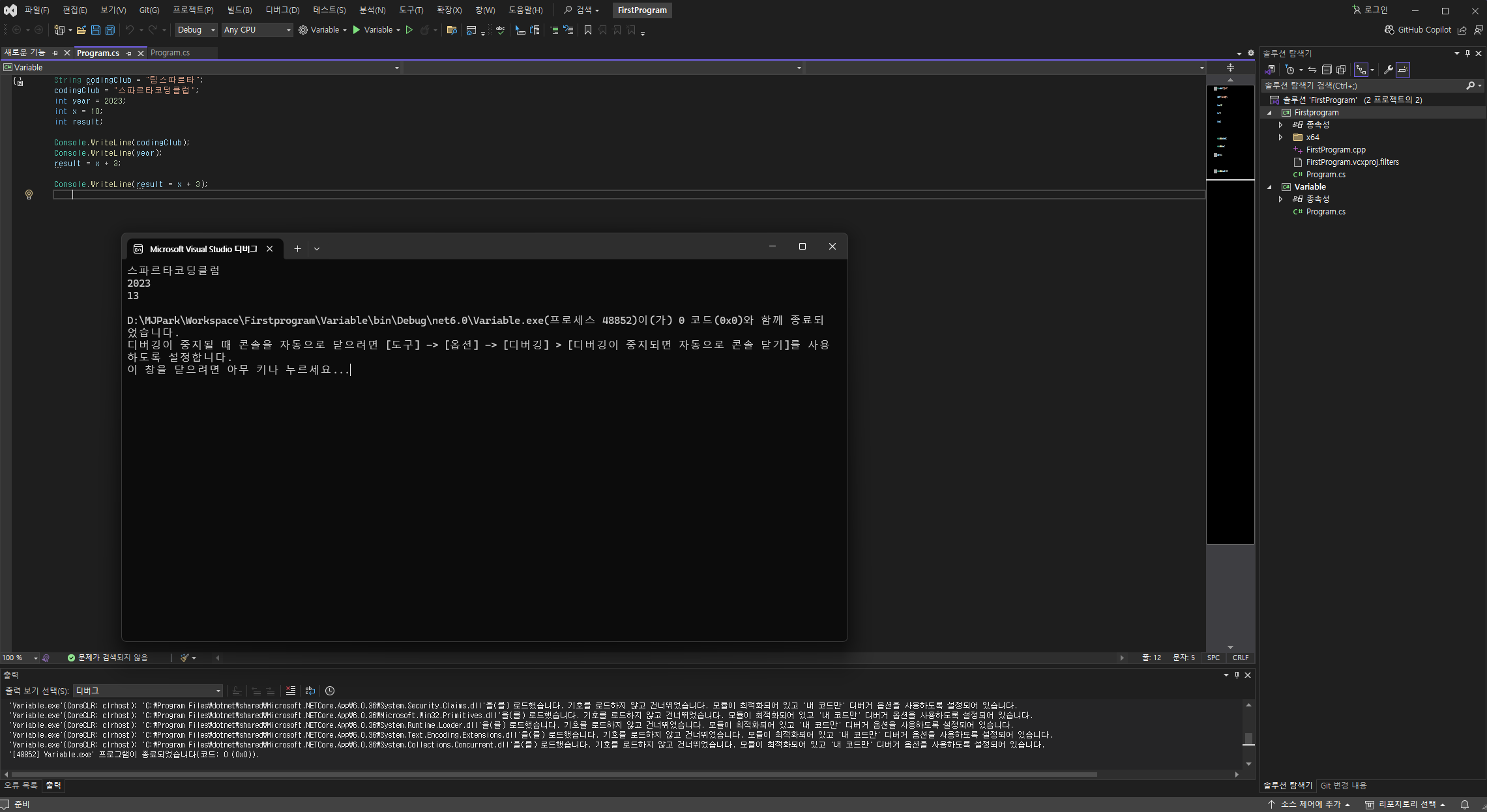Clear all output with the X-lines icon

coord(291,691)
